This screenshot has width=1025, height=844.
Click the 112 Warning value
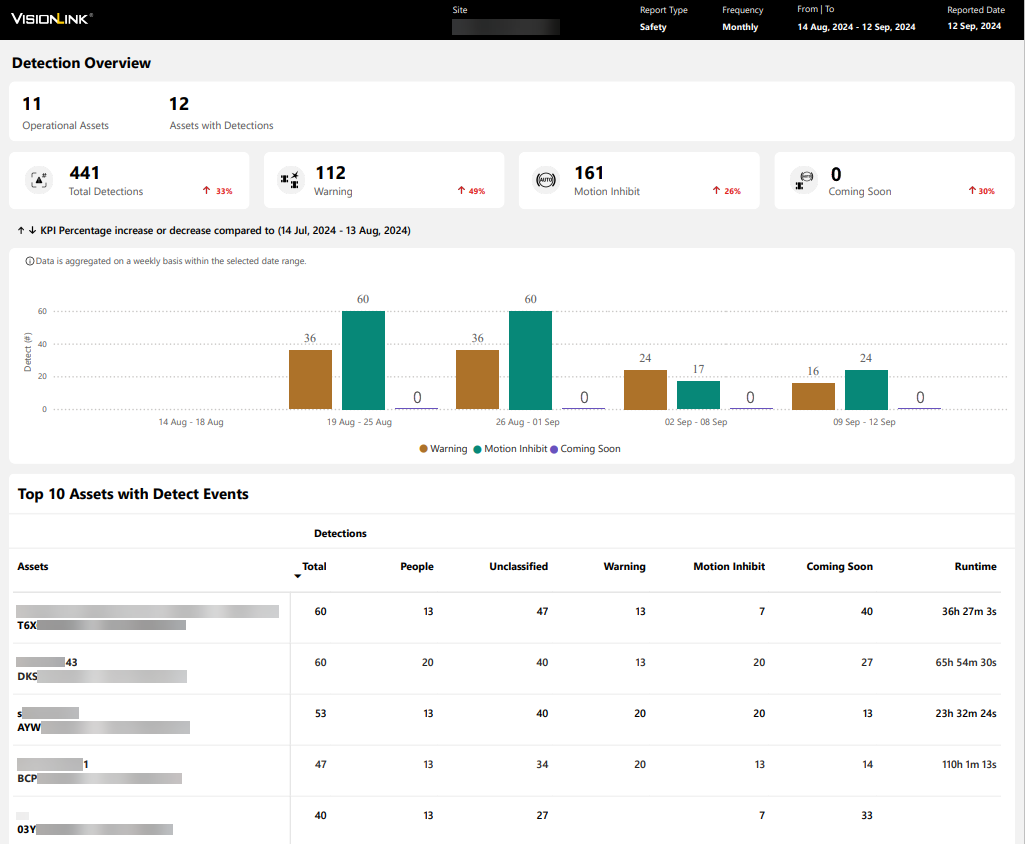330,173
